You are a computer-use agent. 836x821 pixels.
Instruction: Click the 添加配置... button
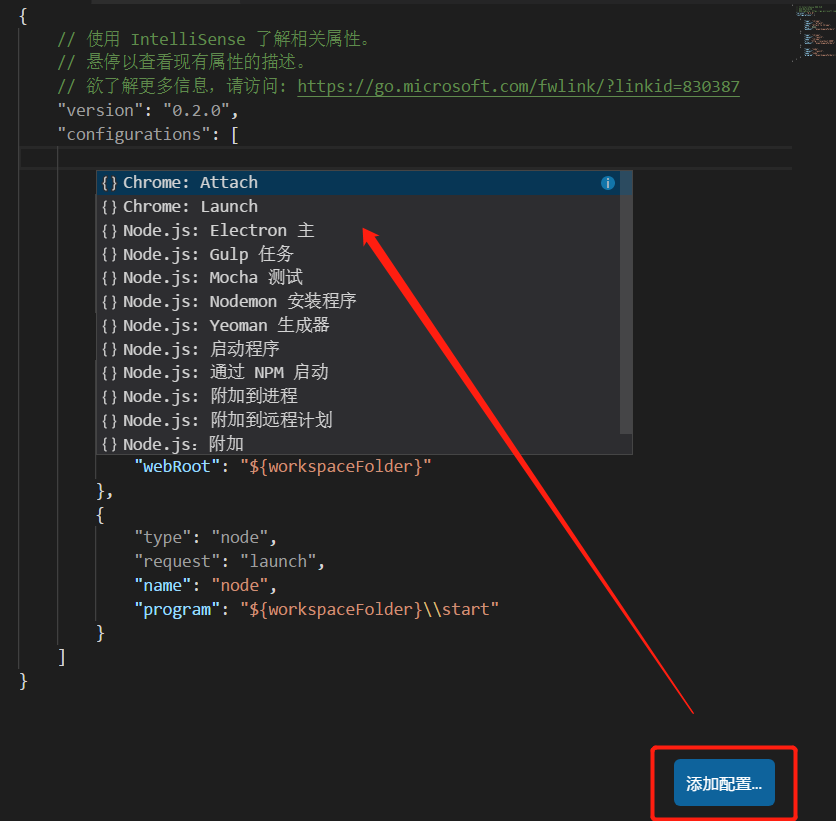724,783
